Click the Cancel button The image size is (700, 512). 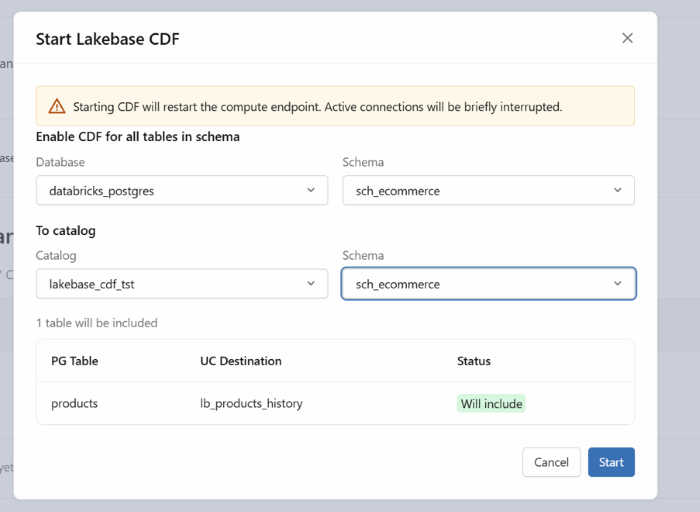pyautogui.click(x=551, y=462)
